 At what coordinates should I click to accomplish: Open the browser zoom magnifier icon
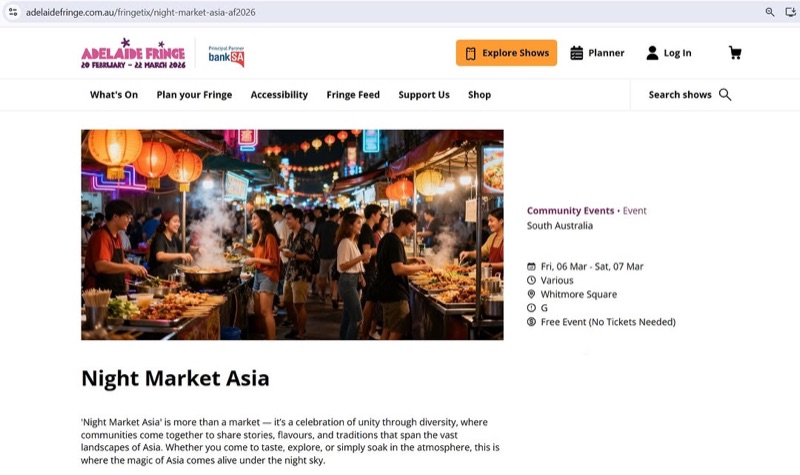click(x=770, y=11)
